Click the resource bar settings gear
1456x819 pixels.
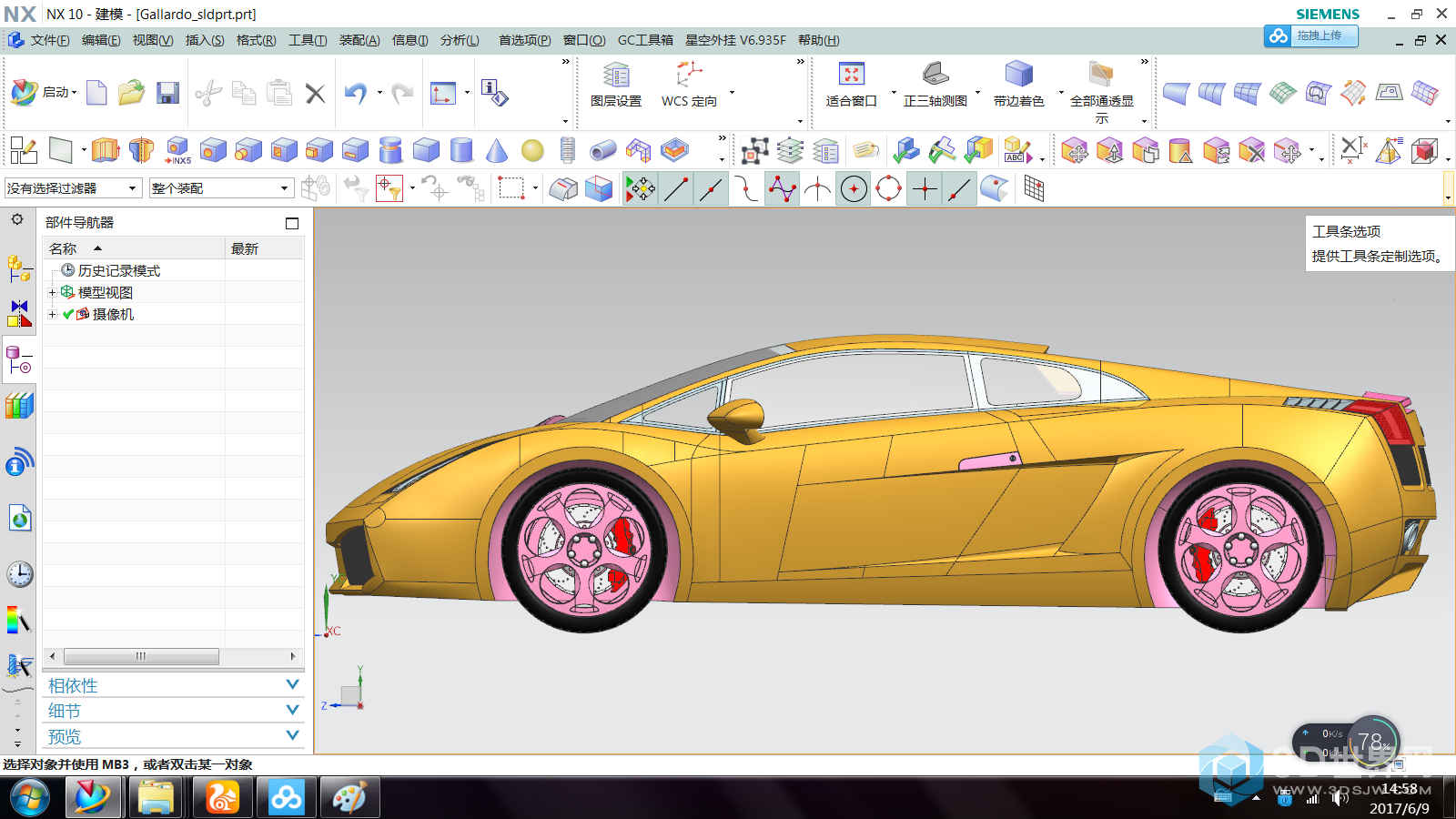(x=17, y=219)
